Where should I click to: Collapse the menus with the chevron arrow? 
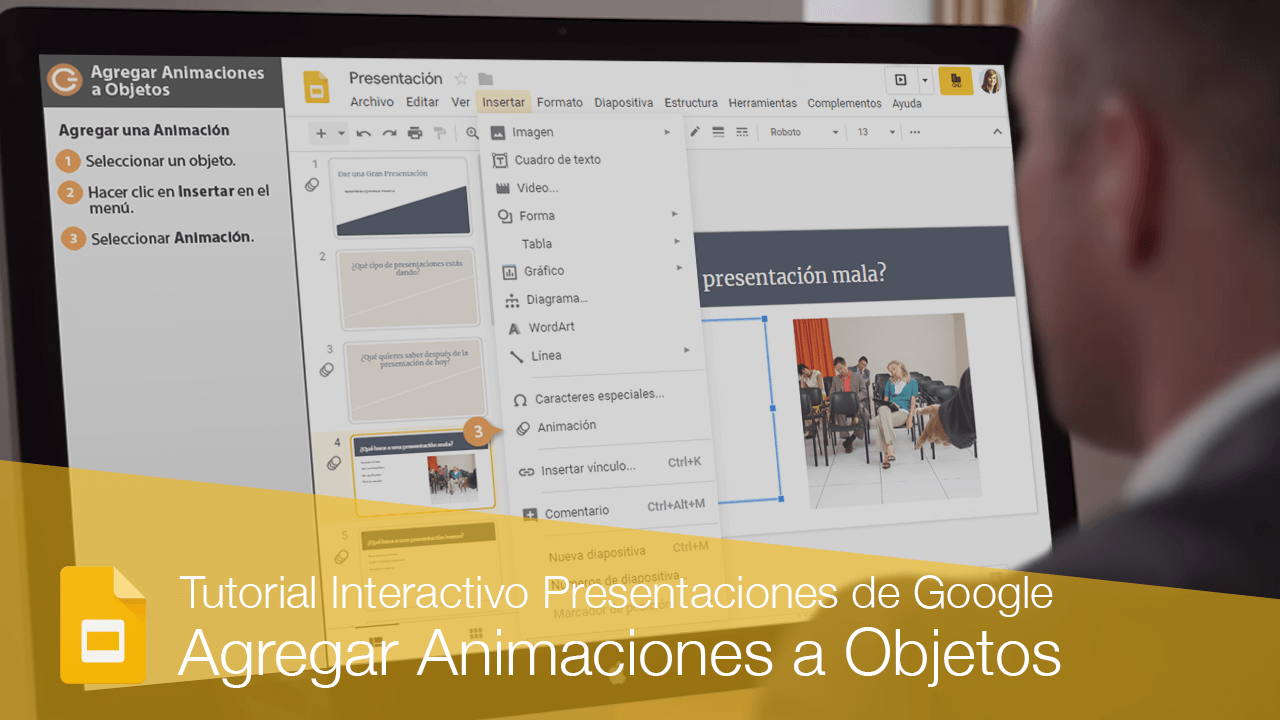[x=997, y=132]
